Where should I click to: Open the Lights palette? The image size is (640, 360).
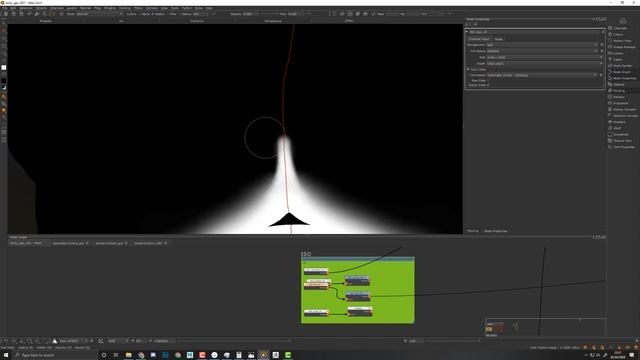(617, 60)
